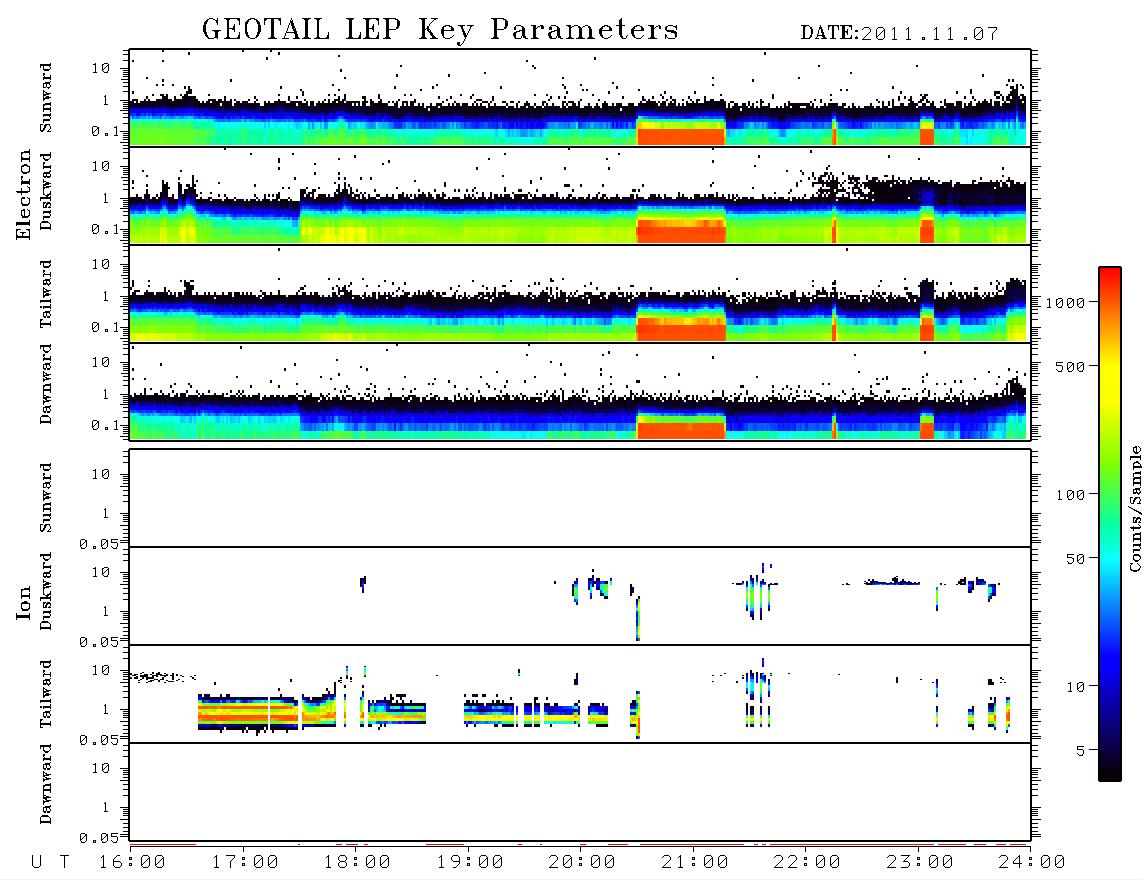The image size is (1142, 880).
Task: Select the Ion Dawnward axis label
Action: pyautogui.click(x=46, y=784)
